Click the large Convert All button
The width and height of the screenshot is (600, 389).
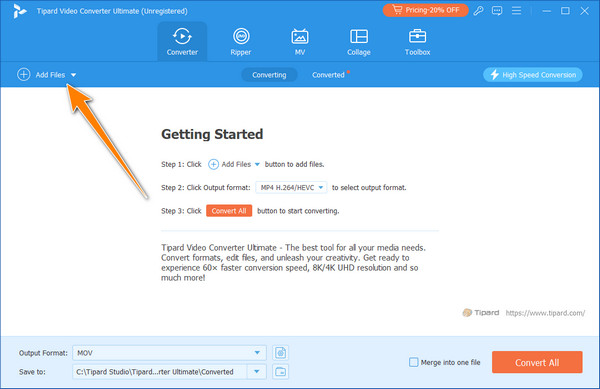[537, 362]
